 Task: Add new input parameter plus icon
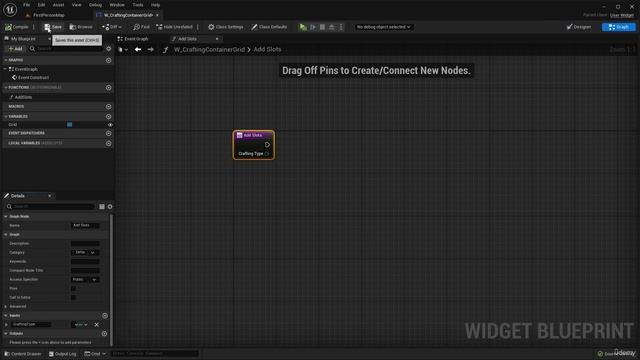pyautogui.click(x=105, y=316)
